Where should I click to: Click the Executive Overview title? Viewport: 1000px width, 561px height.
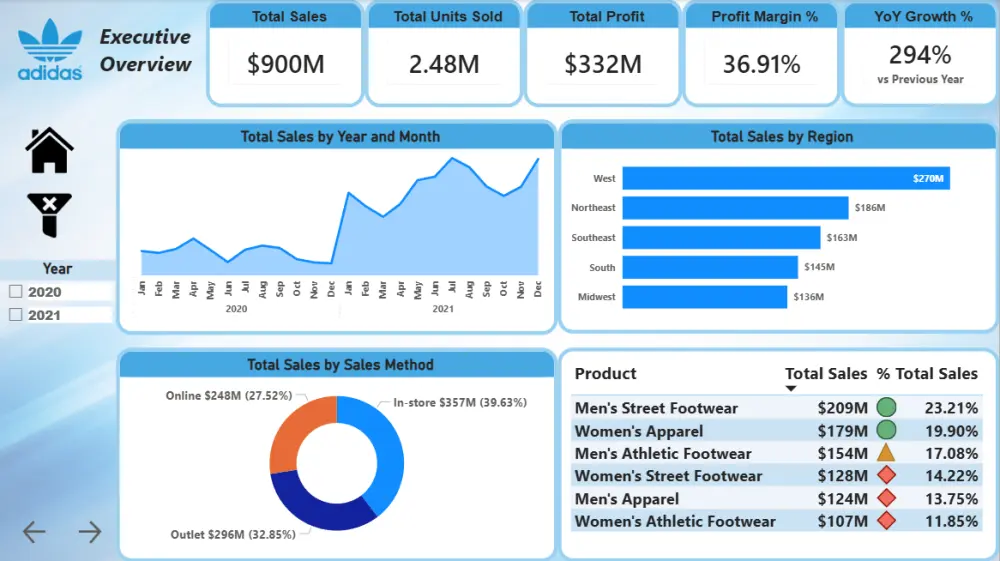[145, 50]
